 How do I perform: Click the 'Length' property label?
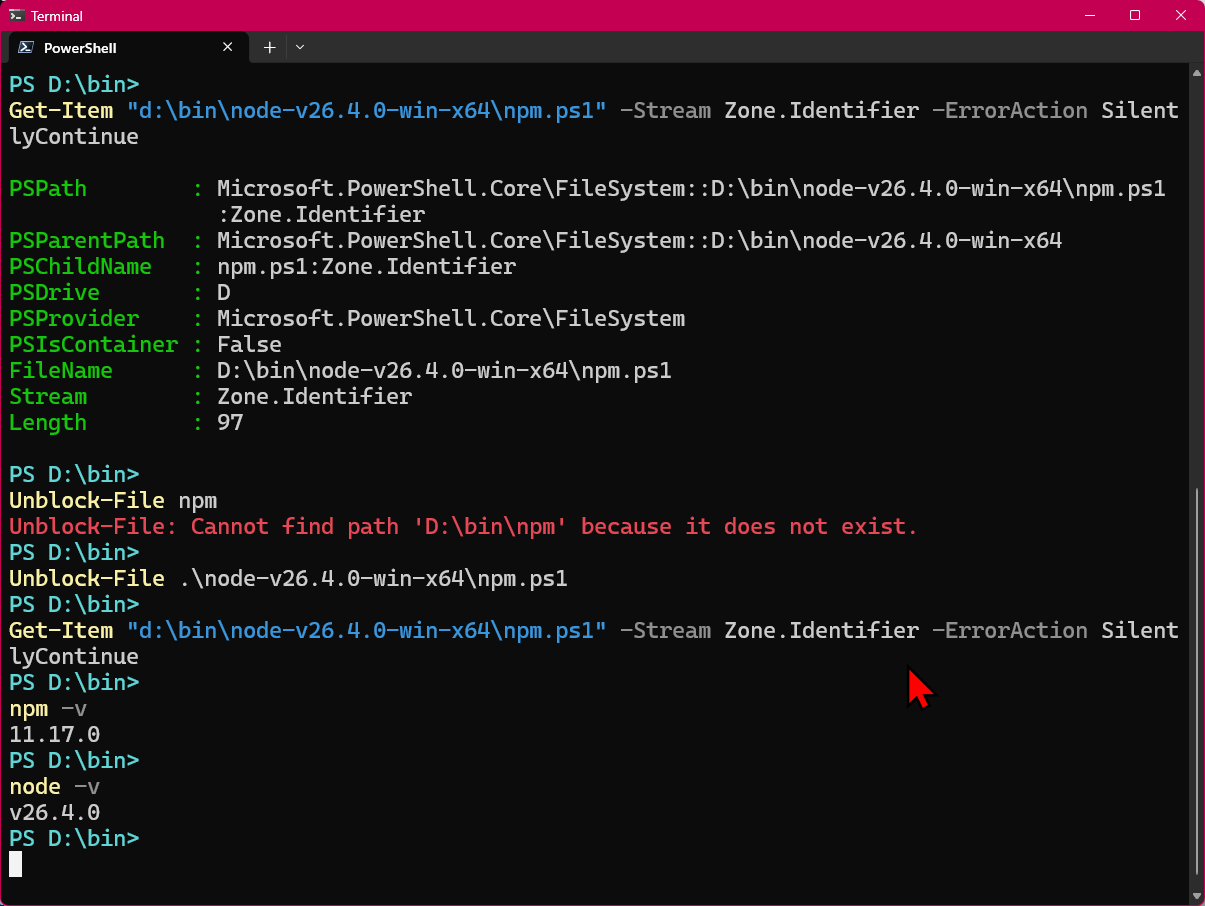point(48,423)
